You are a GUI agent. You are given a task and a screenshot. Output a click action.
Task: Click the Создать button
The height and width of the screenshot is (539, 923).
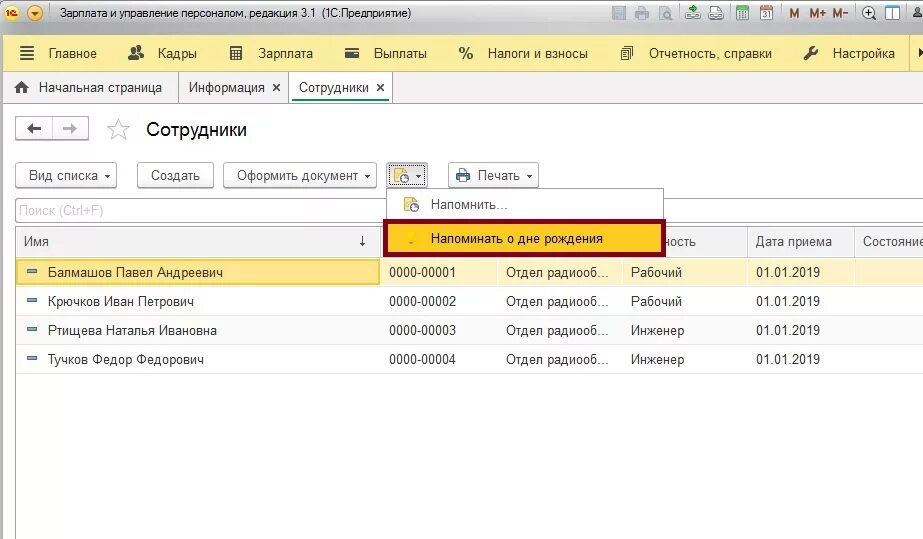175,175
